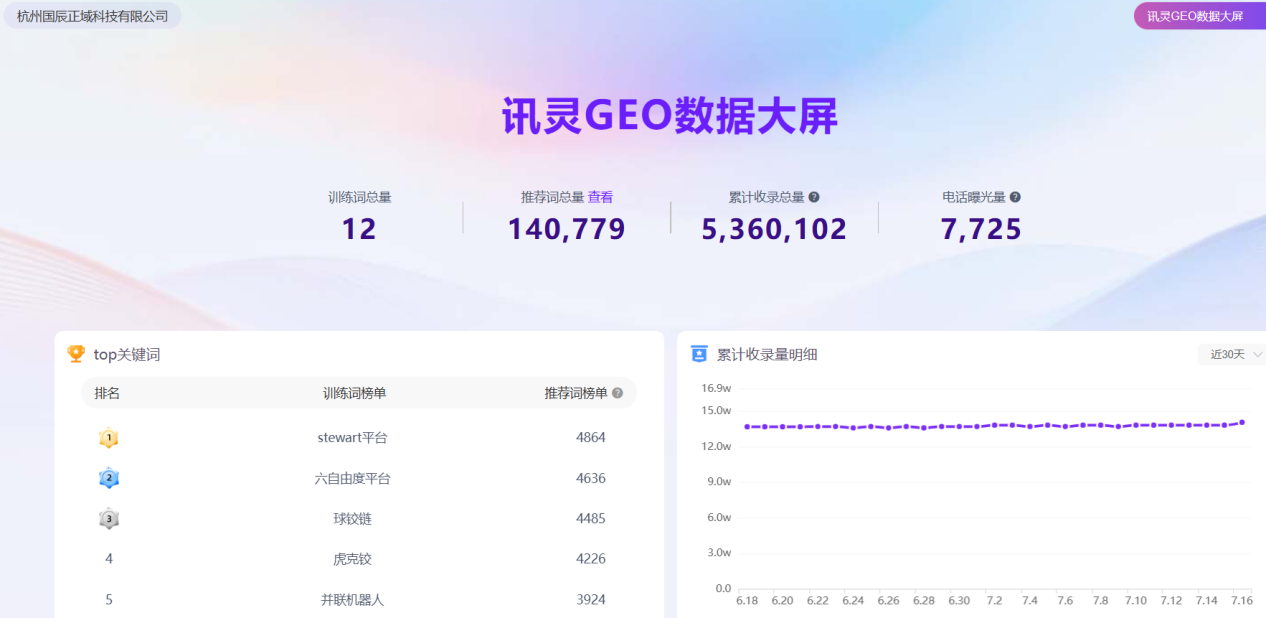Click the last data point at 7.16 on chart
This screenshot has height=618, width=1266.
1242,422
